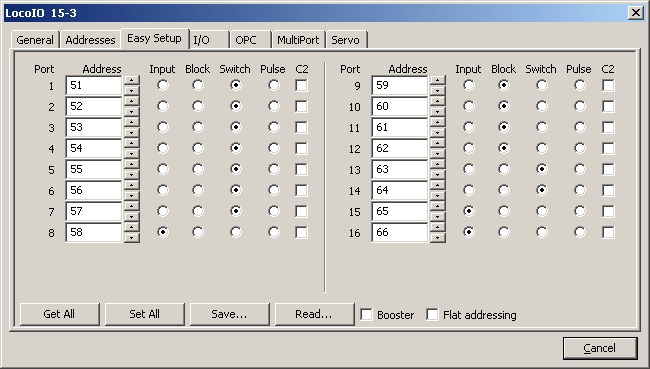650x369 pixels.
Task: Click the port 4 address field showing 54
Action: click(94, 148)
